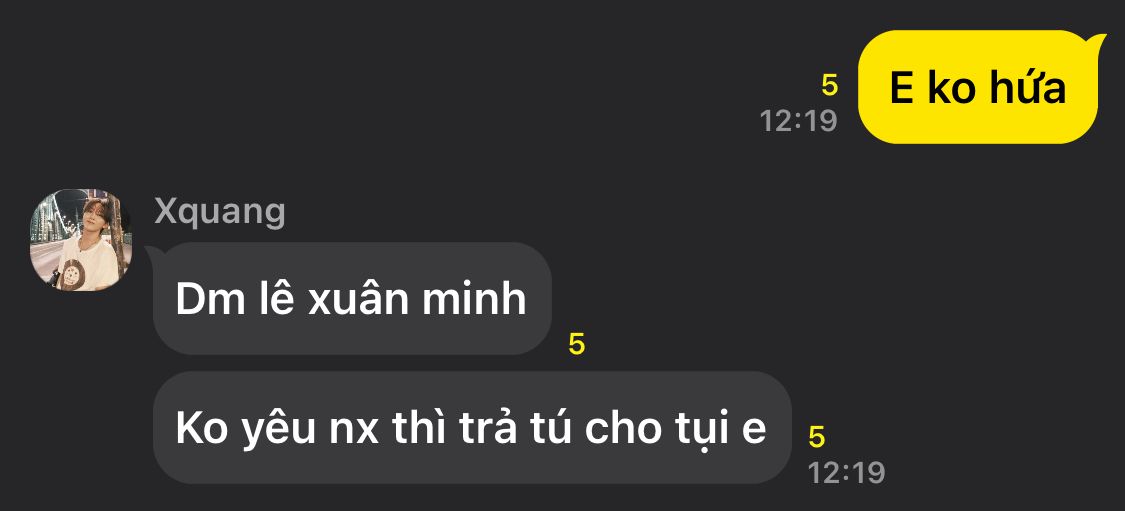Select the 'Ko yêu nx thì trả tú' bubble
The image size is (1125, 511).
[472, 427]
